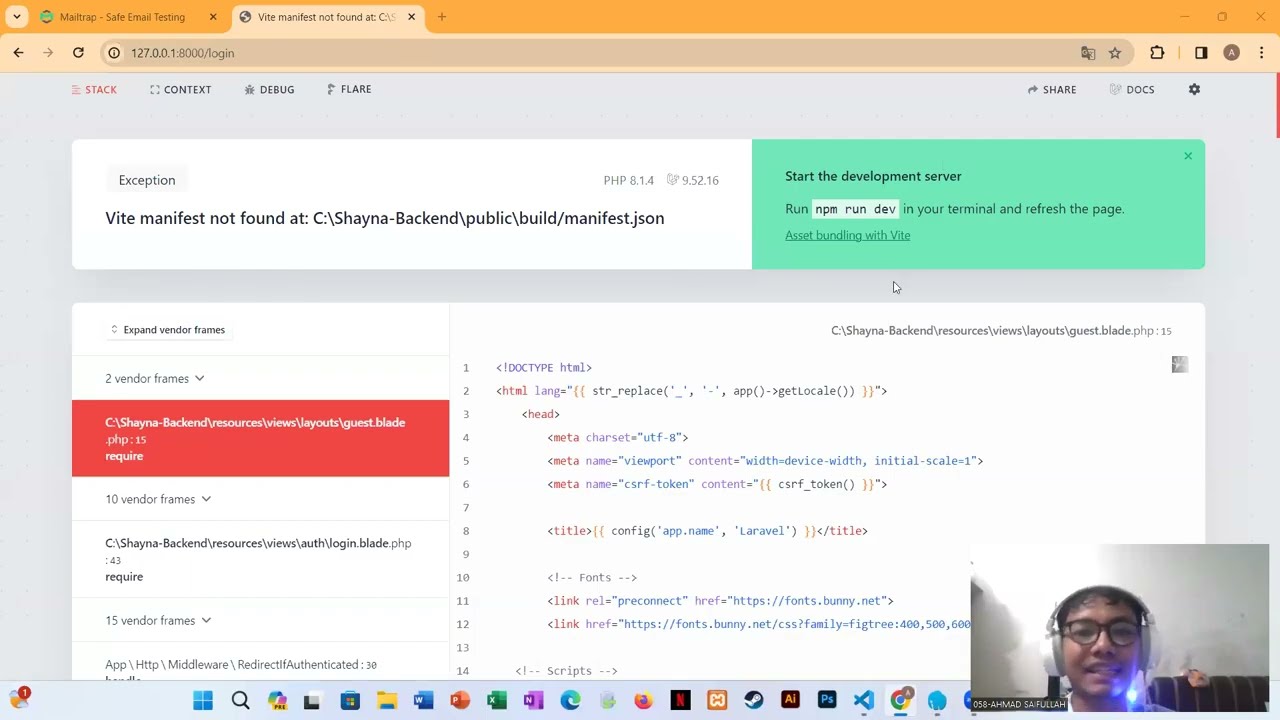Open the Windows Start menu
Screen dimensions: 1280x720
(x=203, y=700)
